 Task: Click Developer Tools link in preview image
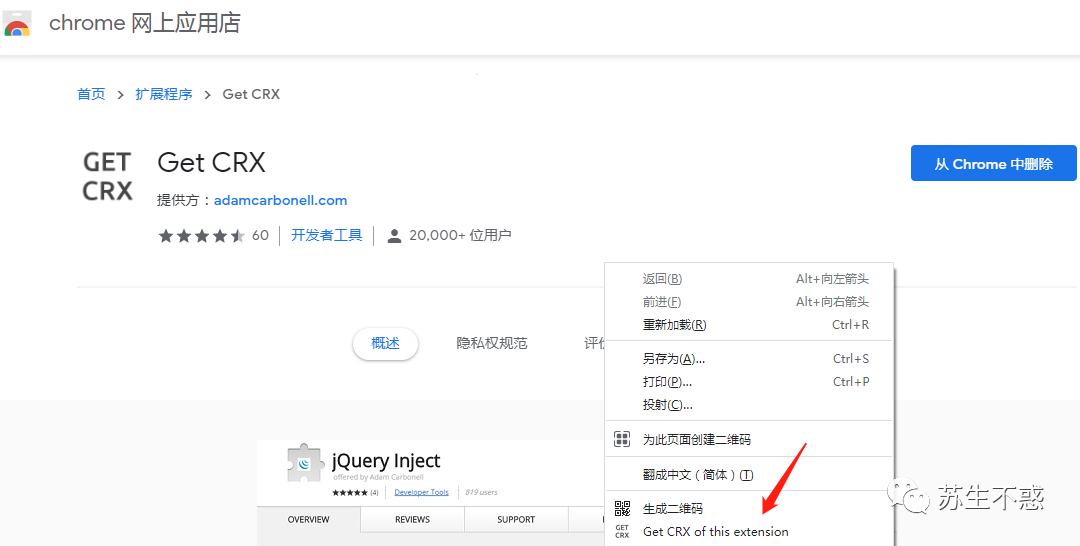[422, 492]
